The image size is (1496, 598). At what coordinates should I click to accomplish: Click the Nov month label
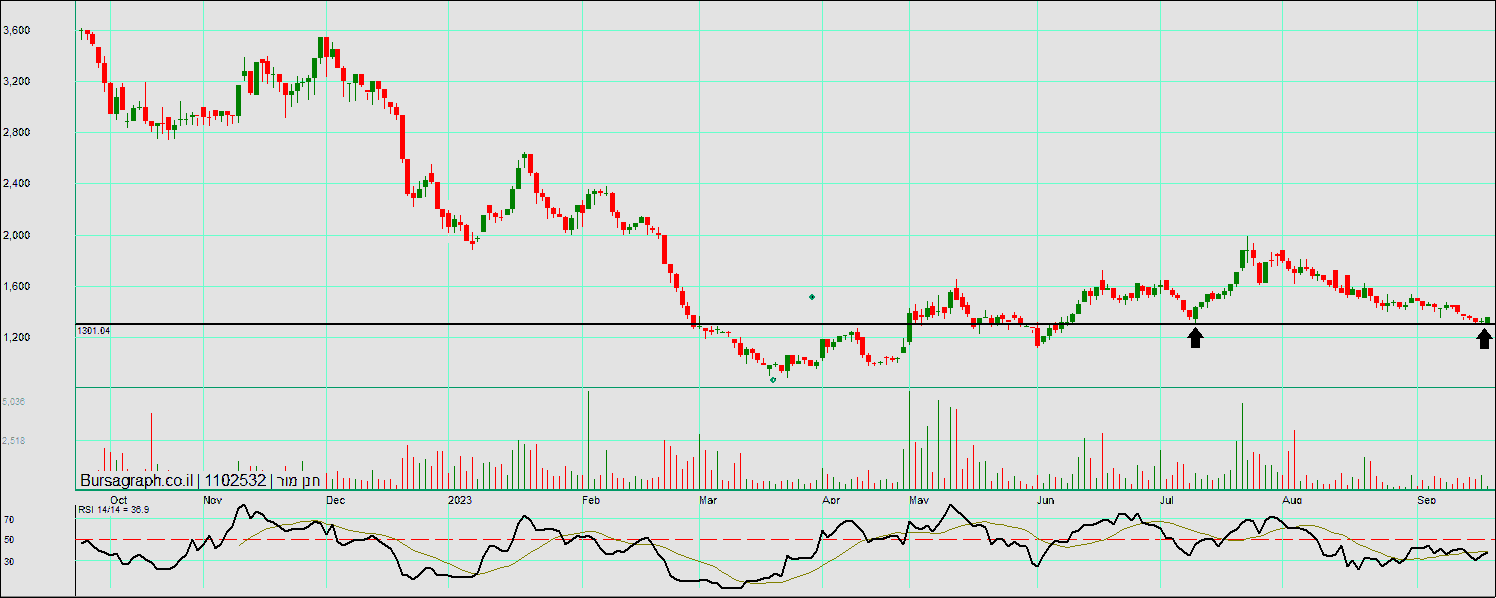pyautogui.click(x=213, y=498)
